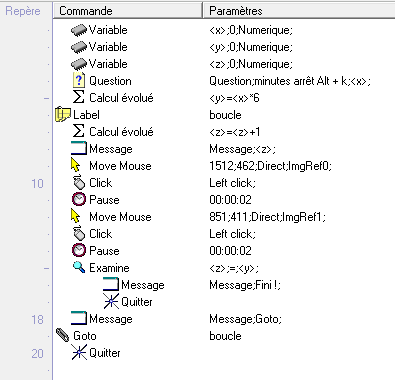The height and width of the screenshot is (380, 395).
Task: Select Examine parameter <z>;=;<y>;
Action: (234, 268)
